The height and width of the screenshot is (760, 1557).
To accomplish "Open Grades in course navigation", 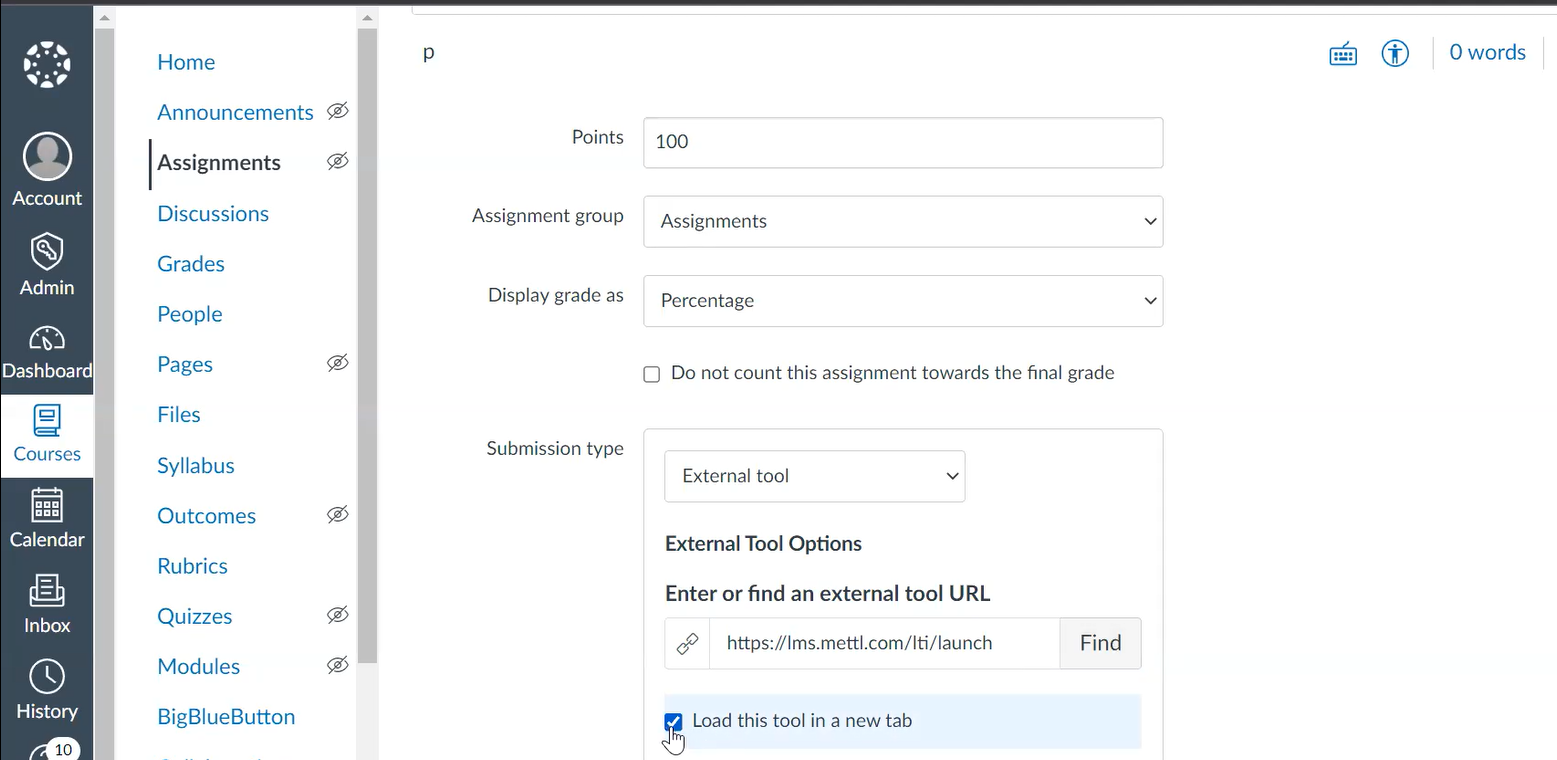I will pos(191,264).
